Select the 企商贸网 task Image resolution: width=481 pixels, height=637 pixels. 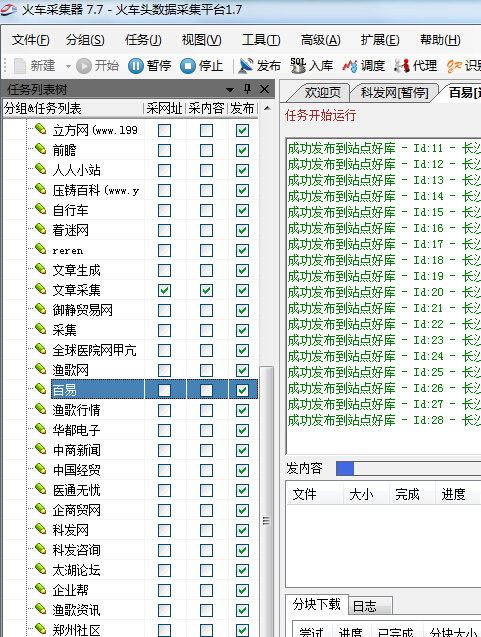point(76,510)
